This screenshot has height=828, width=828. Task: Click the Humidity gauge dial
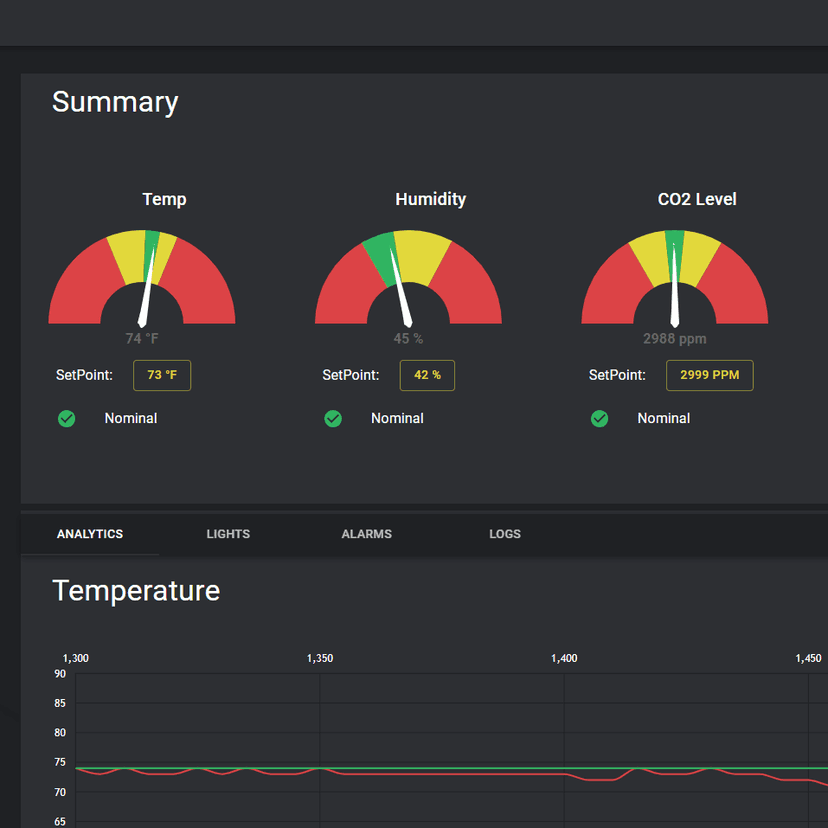point(408,278)
